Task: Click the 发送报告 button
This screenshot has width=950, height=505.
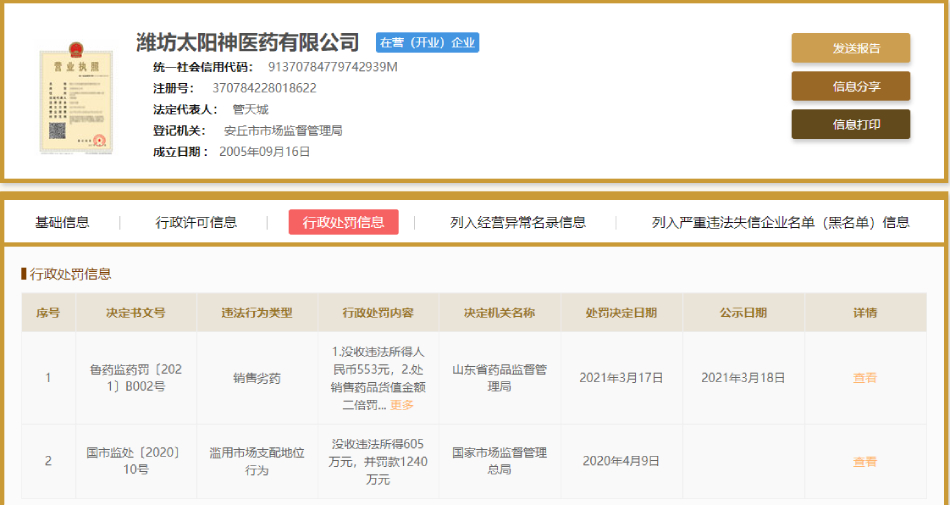Action: [x=850, y=48]
